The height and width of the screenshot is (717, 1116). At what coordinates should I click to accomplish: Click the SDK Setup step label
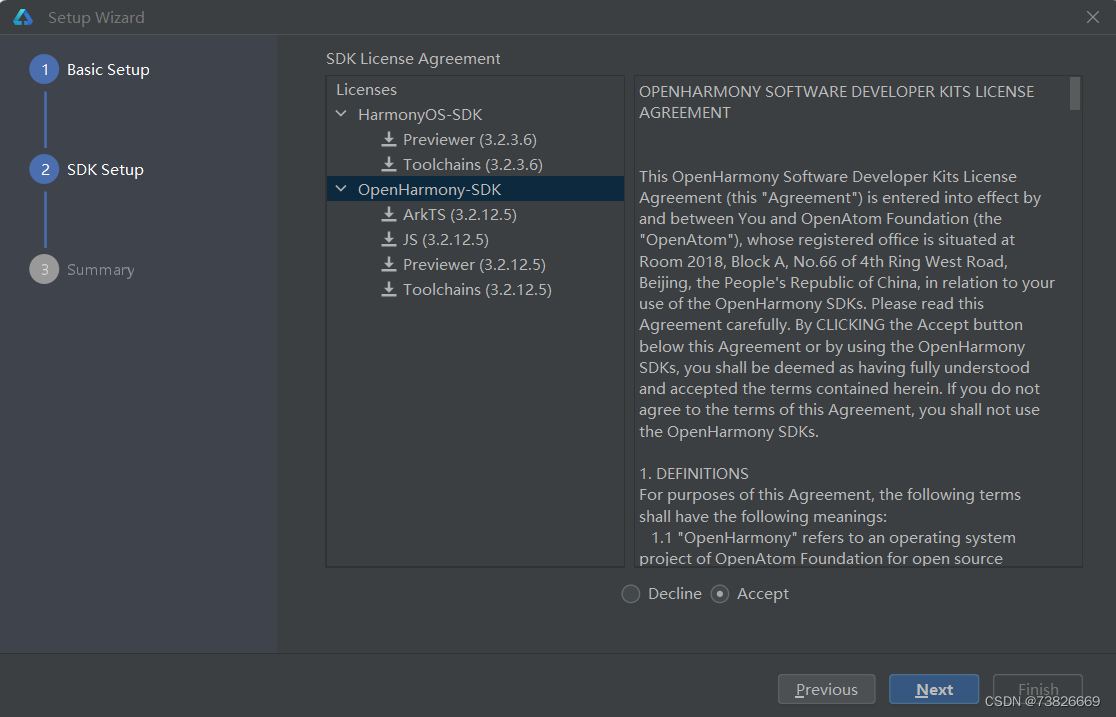[105, 169]
